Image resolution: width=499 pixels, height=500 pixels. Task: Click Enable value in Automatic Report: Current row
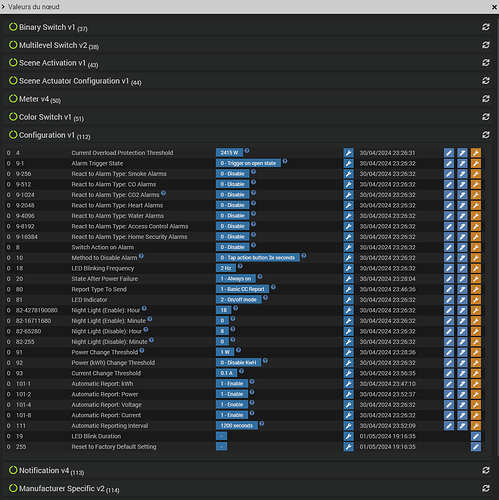[x=232, y=415]
